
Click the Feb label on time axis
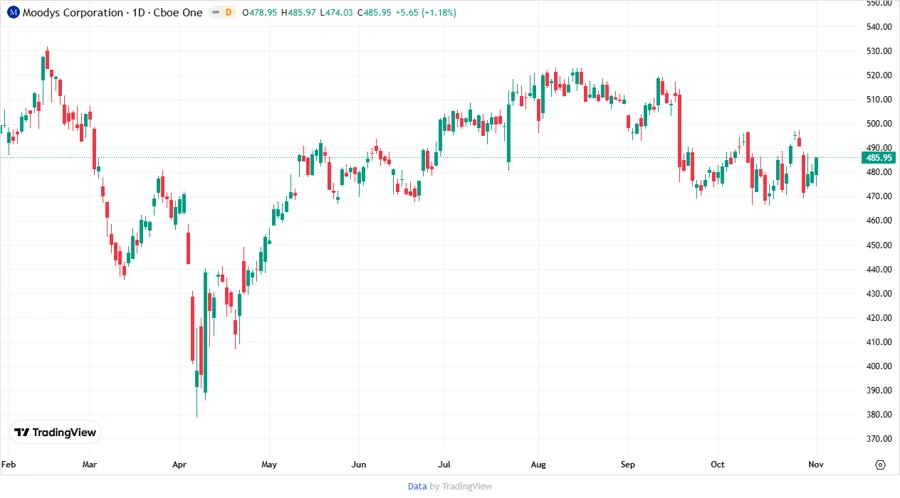tap(8, 465)
